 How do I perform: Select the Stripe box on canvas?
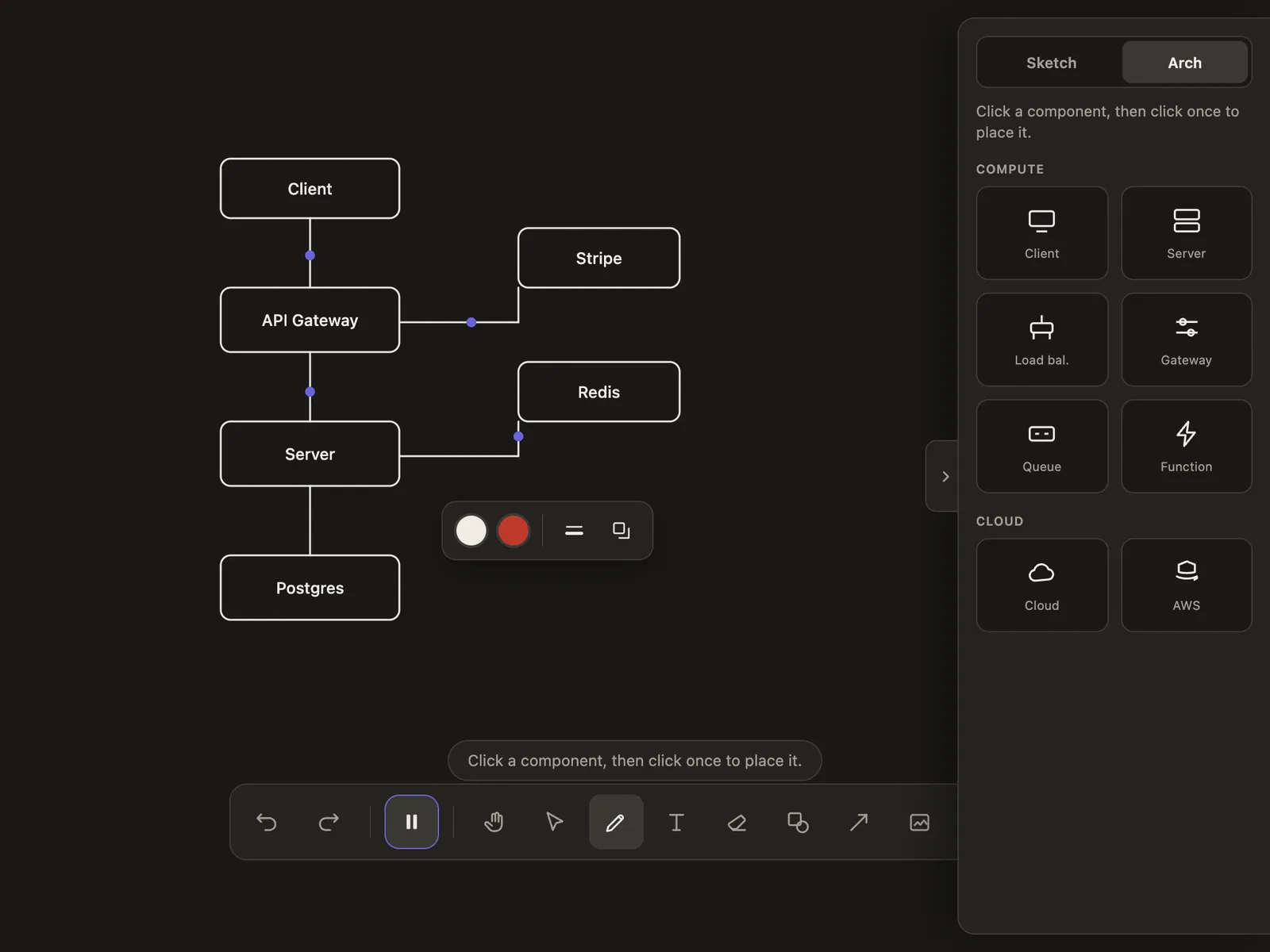599,258
